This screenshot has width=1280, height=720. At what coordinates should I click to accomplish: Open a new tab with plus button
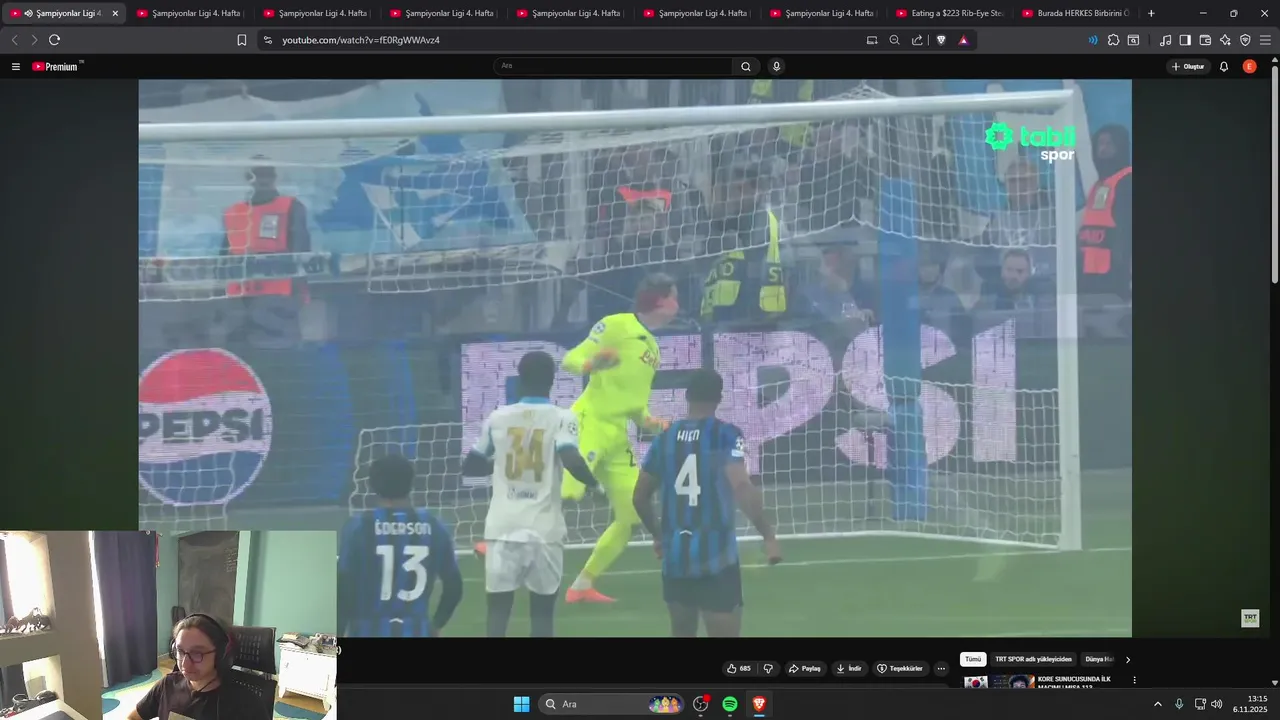(1151, 13)
